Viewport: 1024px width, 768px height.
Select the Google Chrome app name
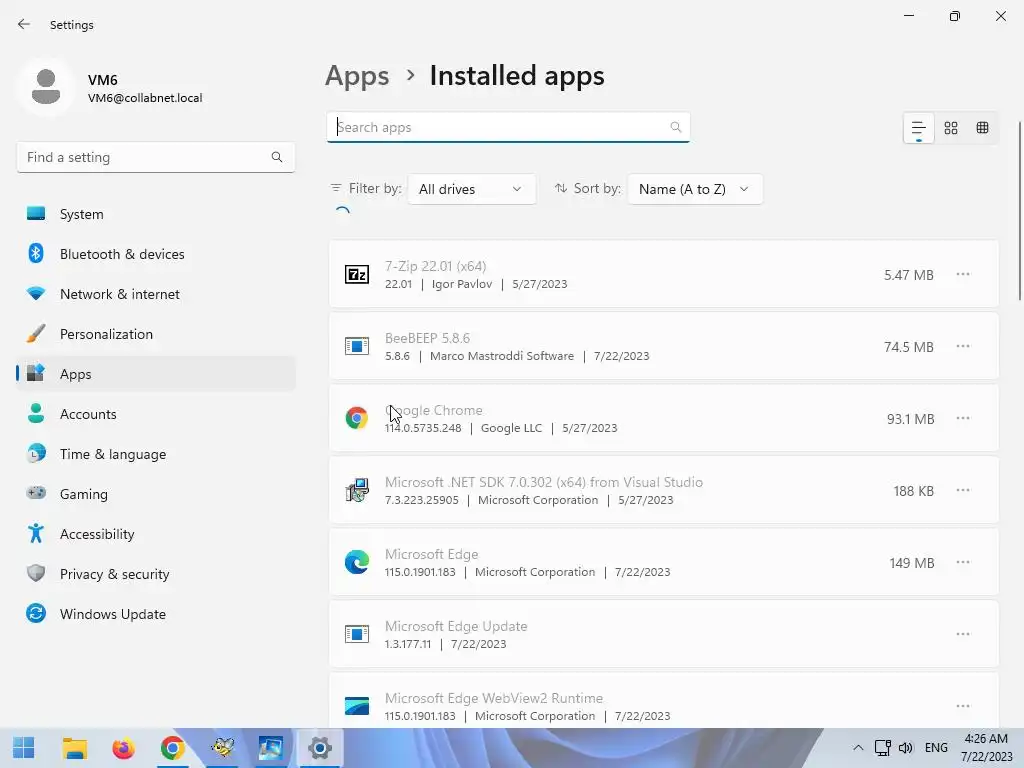tap(434, 410)
